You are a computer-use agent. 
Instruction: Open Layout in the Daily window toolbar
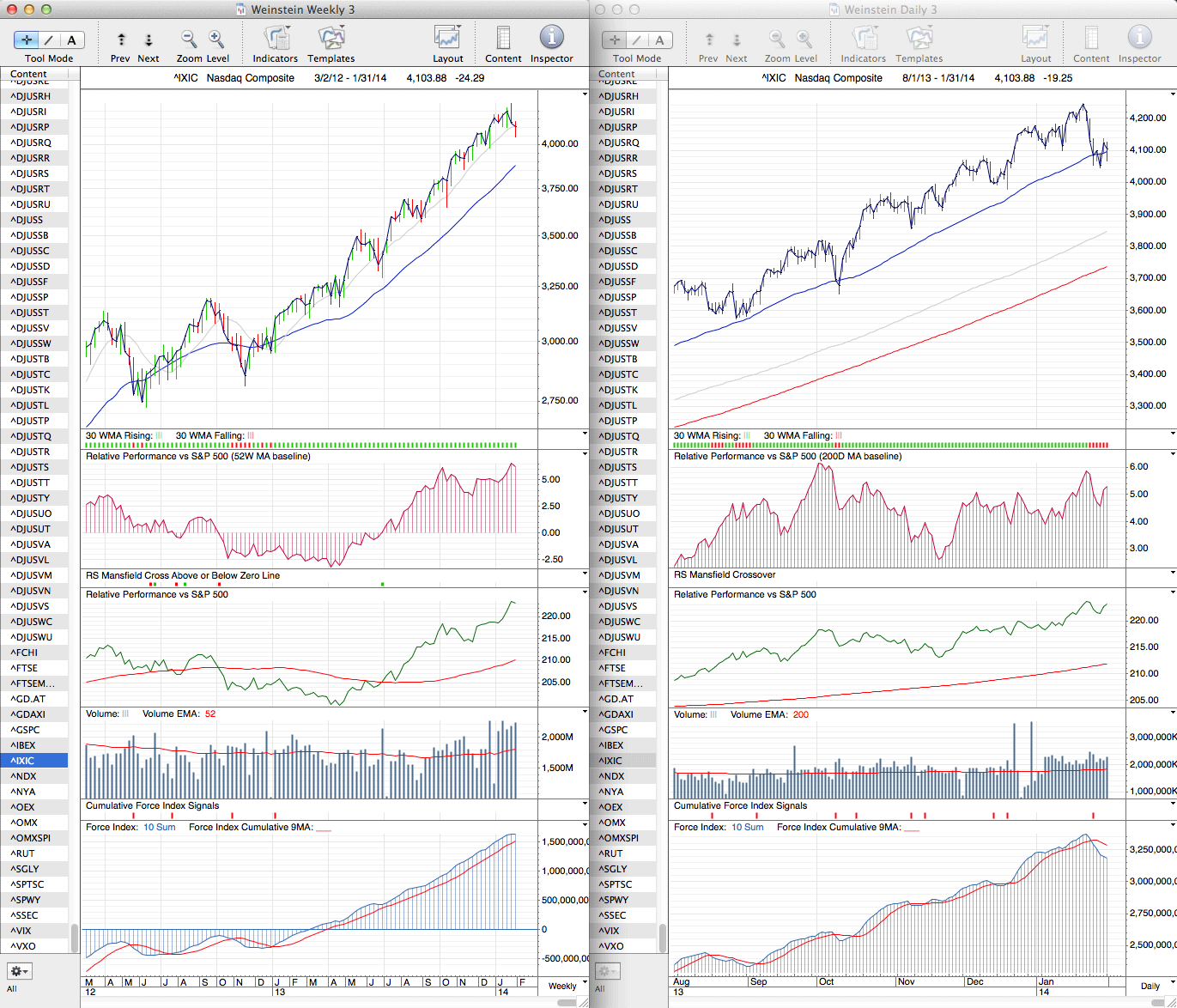tap(1036, 39)
